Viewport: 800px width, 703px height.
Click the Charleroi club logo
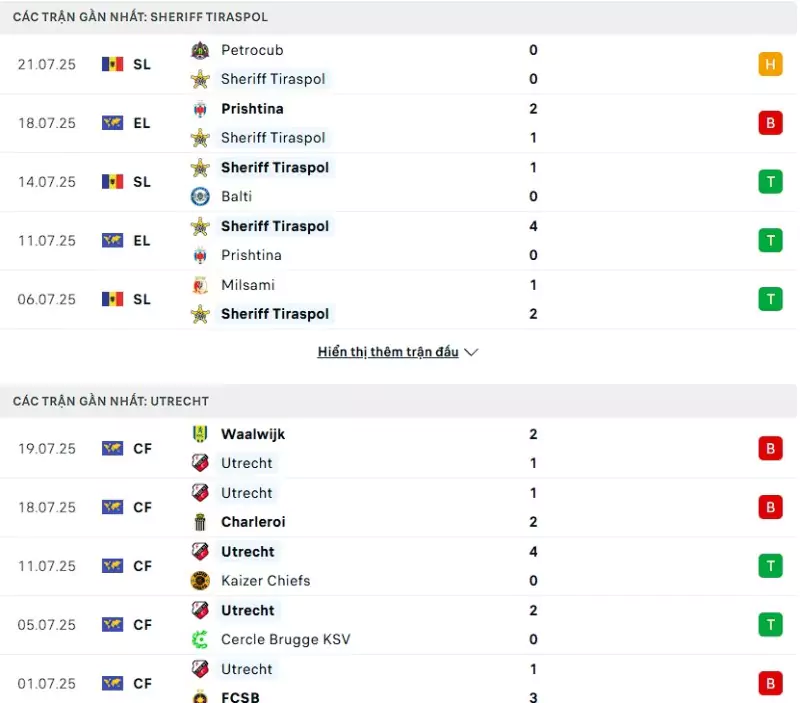click(200, 522)
